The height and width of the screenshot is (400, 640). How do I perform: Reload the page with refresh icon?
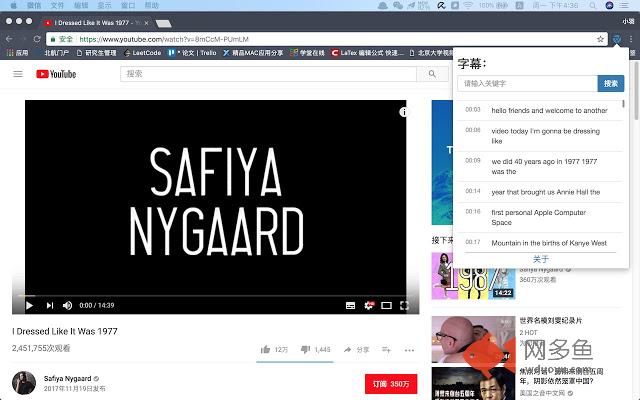[37, 39]
